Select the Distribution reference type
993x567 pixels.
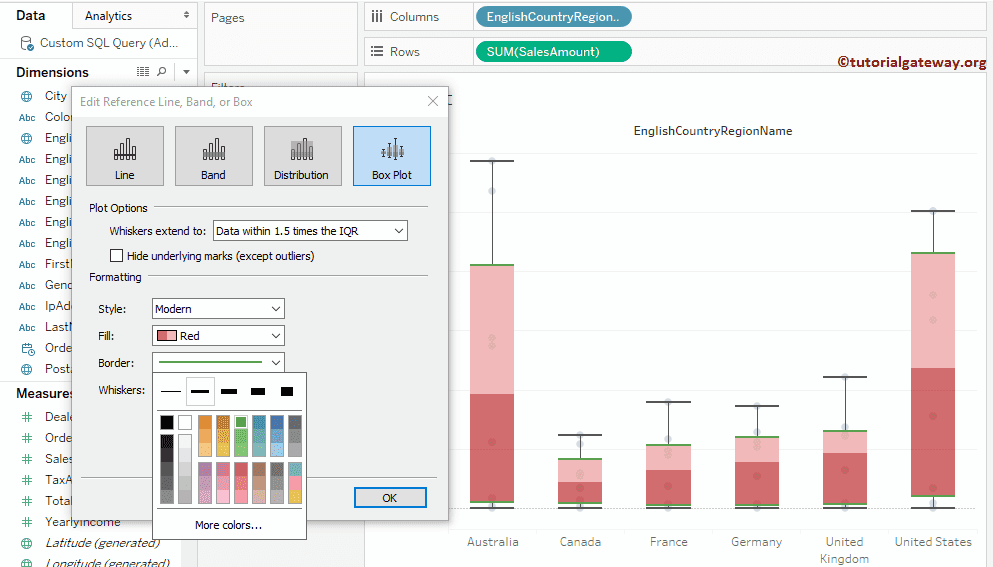coord(302,156)
